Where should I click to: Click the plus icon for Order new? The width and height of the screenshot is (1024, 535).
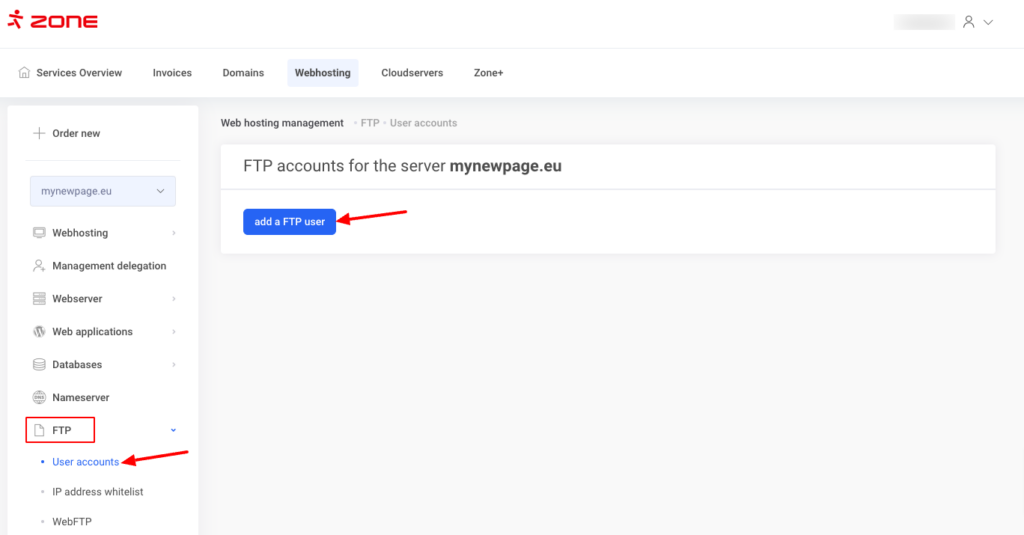[x=39, y=133]
